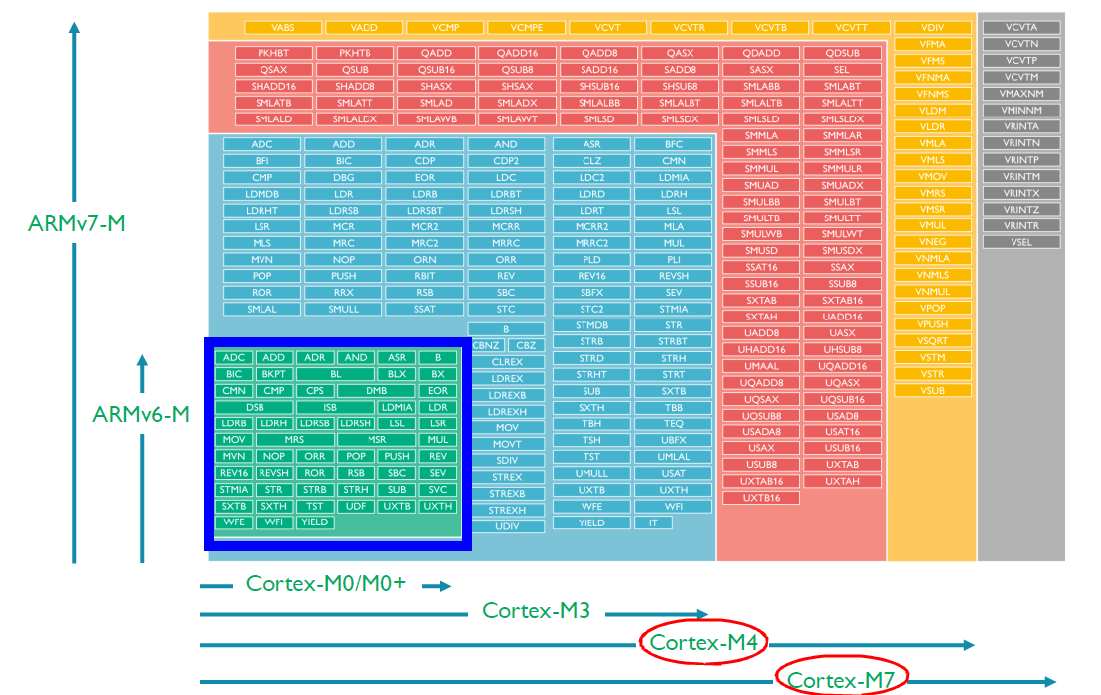
Task: Click the VABS instruction box
Action: (x=283, y=27)
